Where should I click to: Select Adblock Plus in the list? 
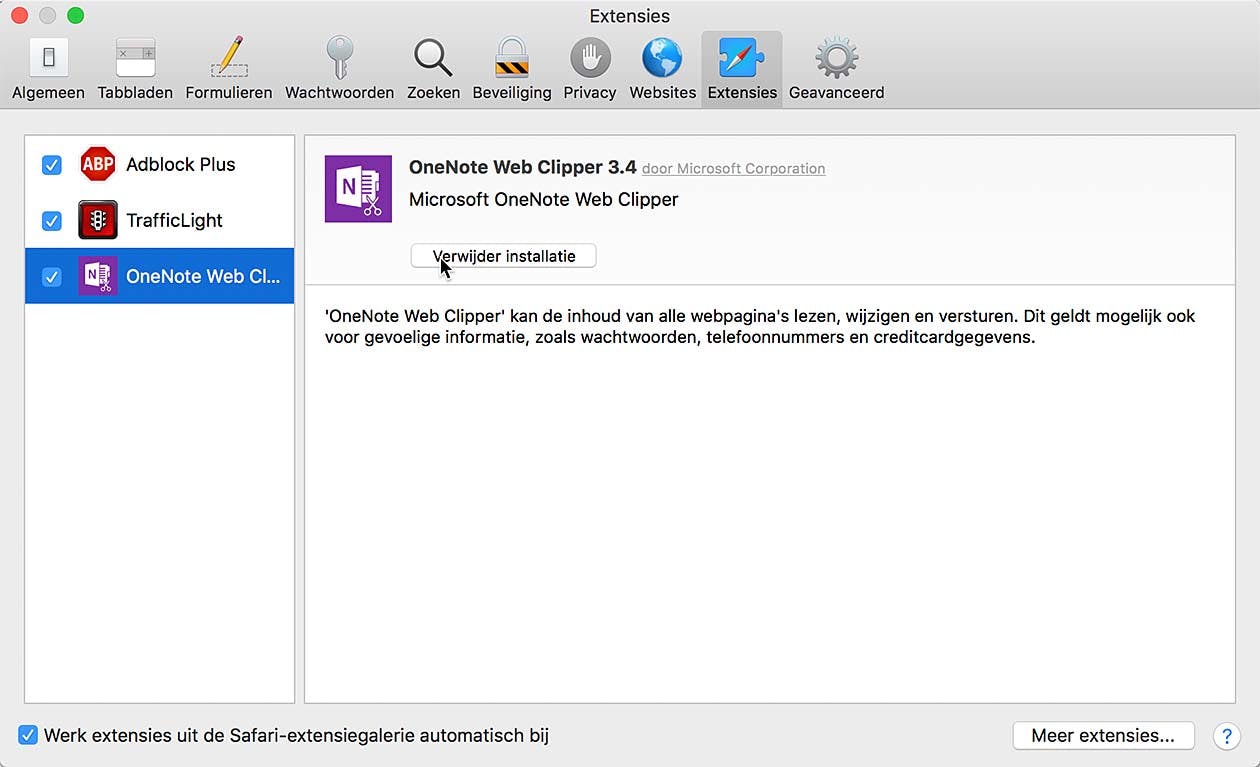[160, 164]
